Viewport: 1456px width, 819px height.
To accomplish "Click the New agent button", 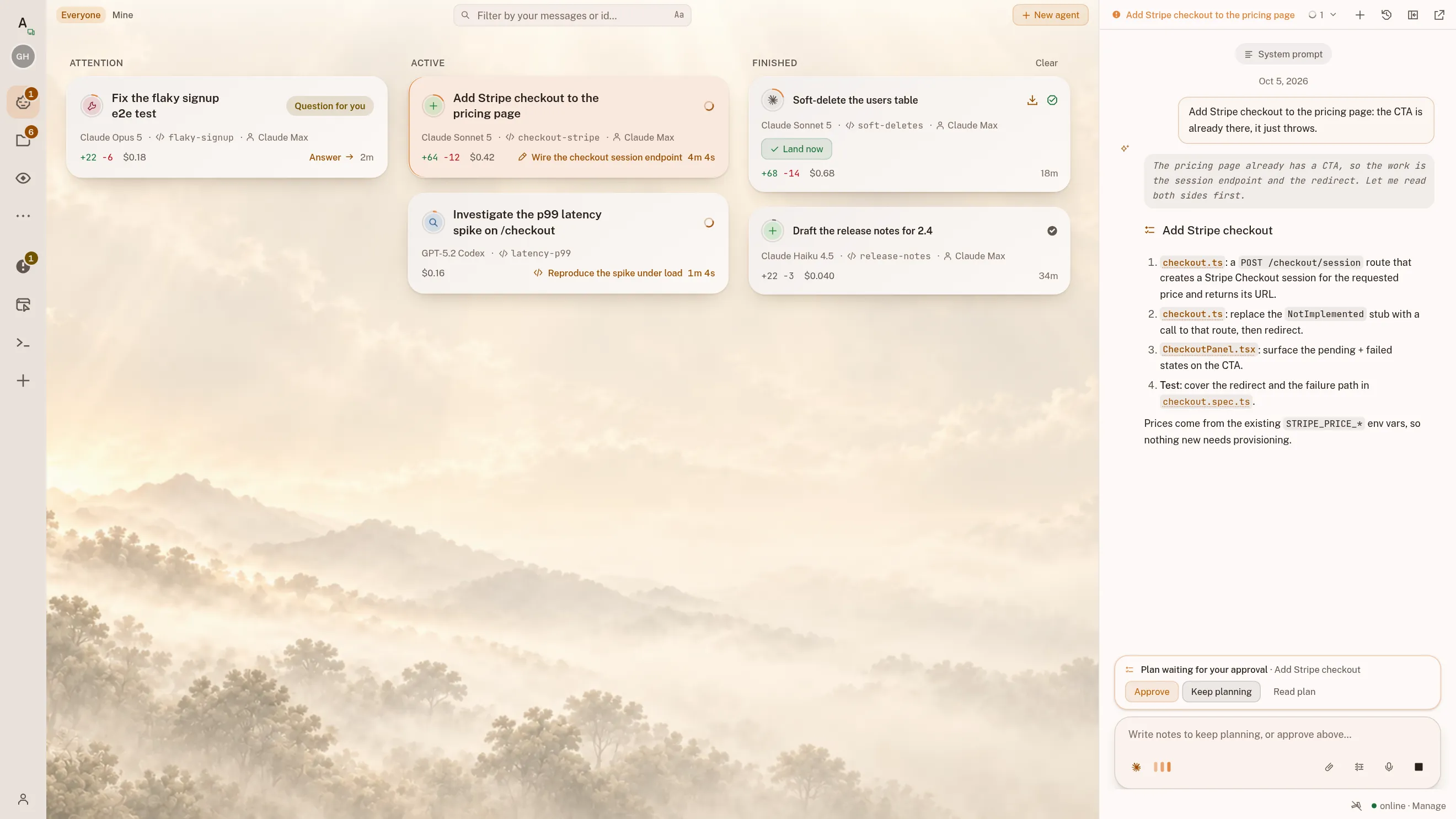I will click(x=1050, y=15).
